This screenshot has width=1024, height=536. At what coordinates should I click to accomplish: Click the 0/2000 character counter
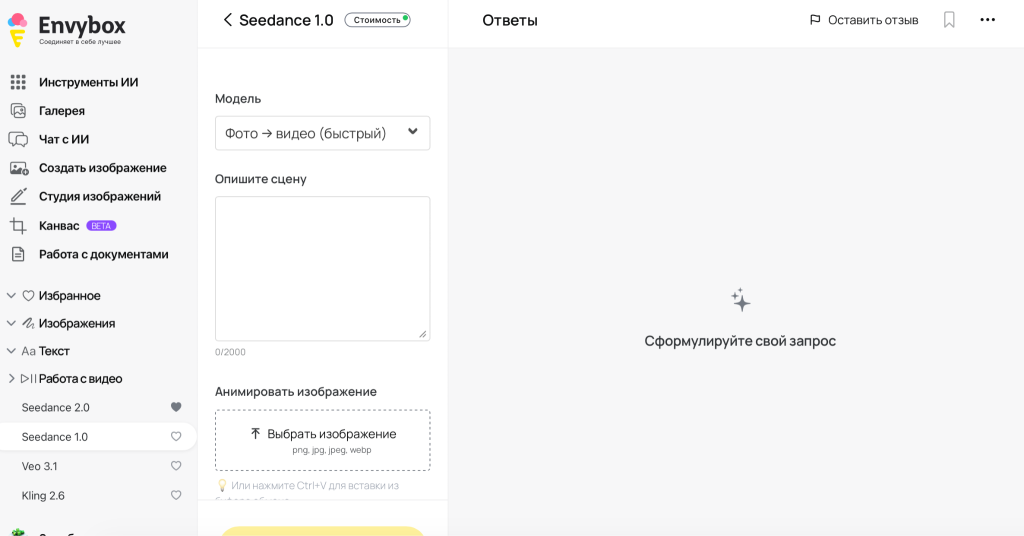tap(231, 352)
